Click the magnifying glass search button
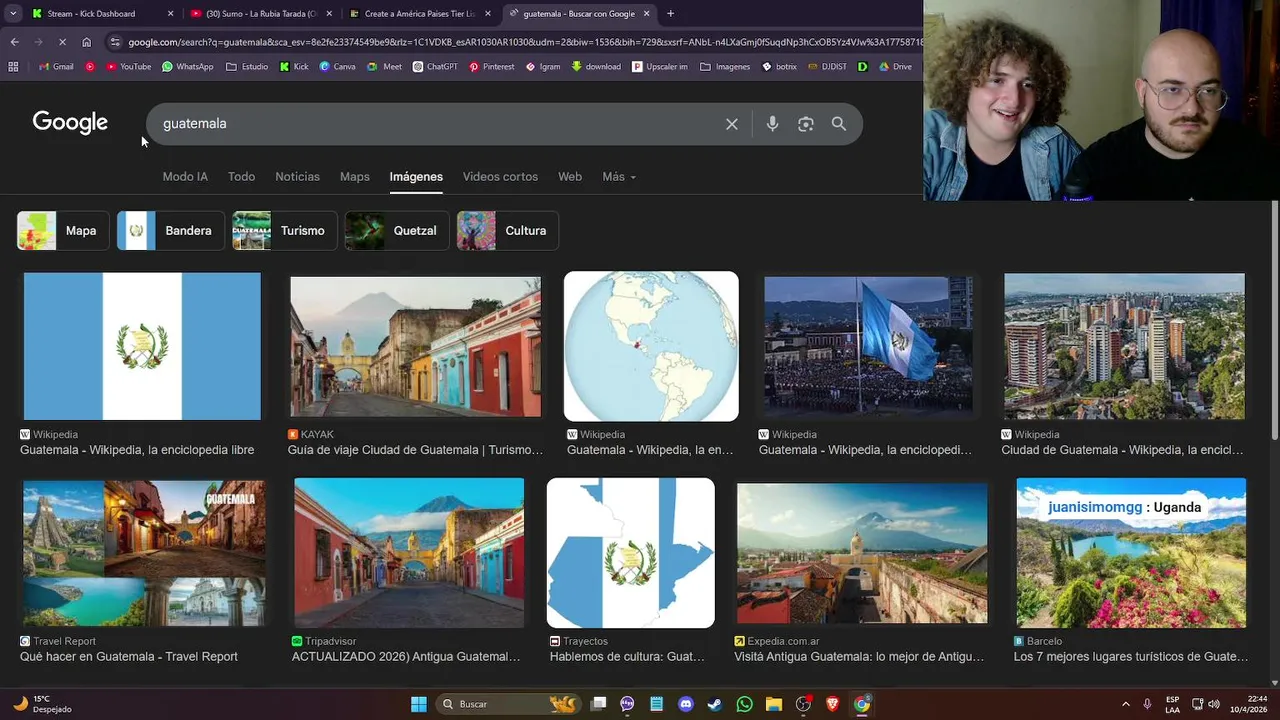The width and height of the screenshot is (1280, 720). pos(839,124)
